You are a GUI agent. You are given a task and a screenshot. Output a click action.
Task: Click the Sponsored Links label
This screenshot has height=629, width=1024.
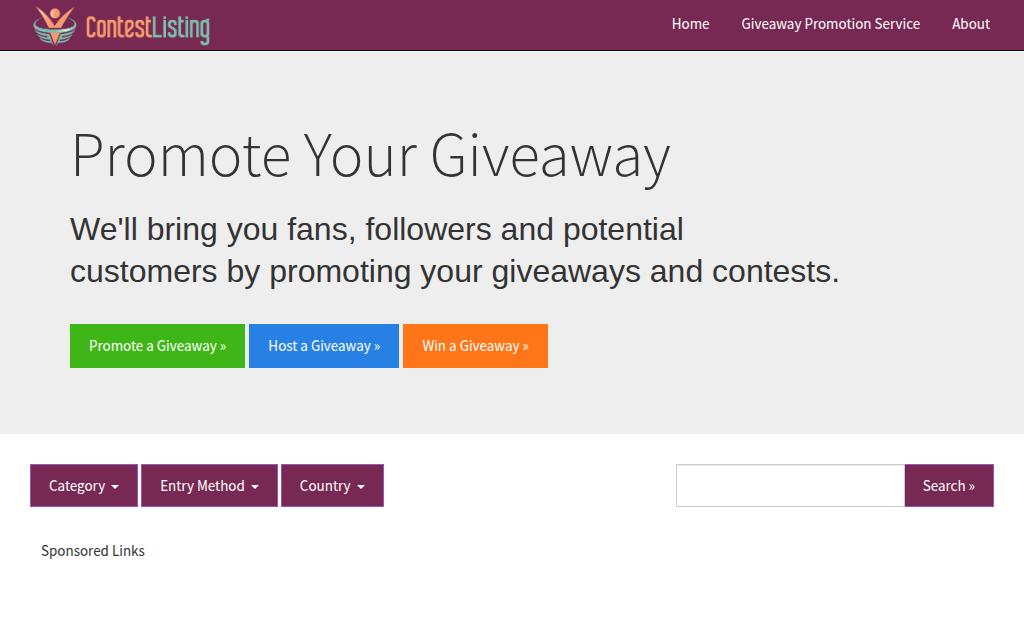pos(93,551)
